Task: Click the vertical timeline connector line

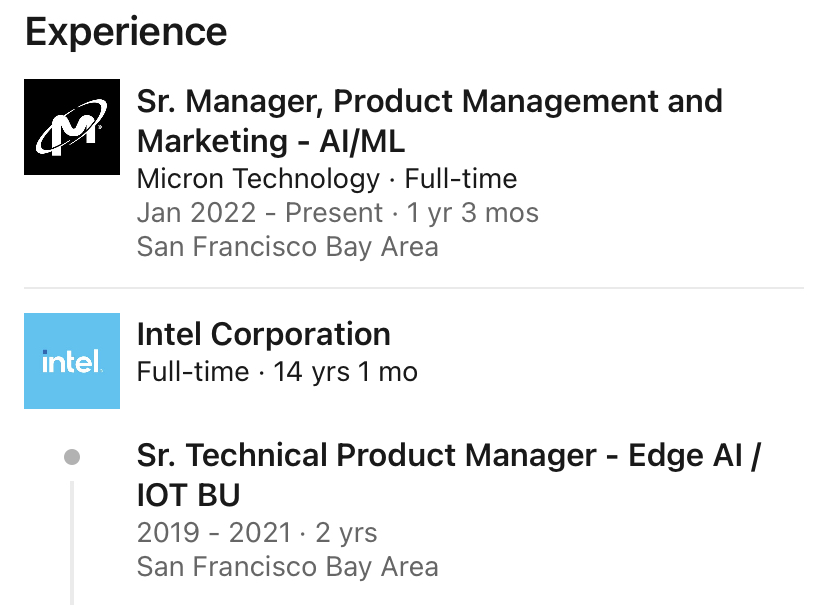Action: pos(72,543)
